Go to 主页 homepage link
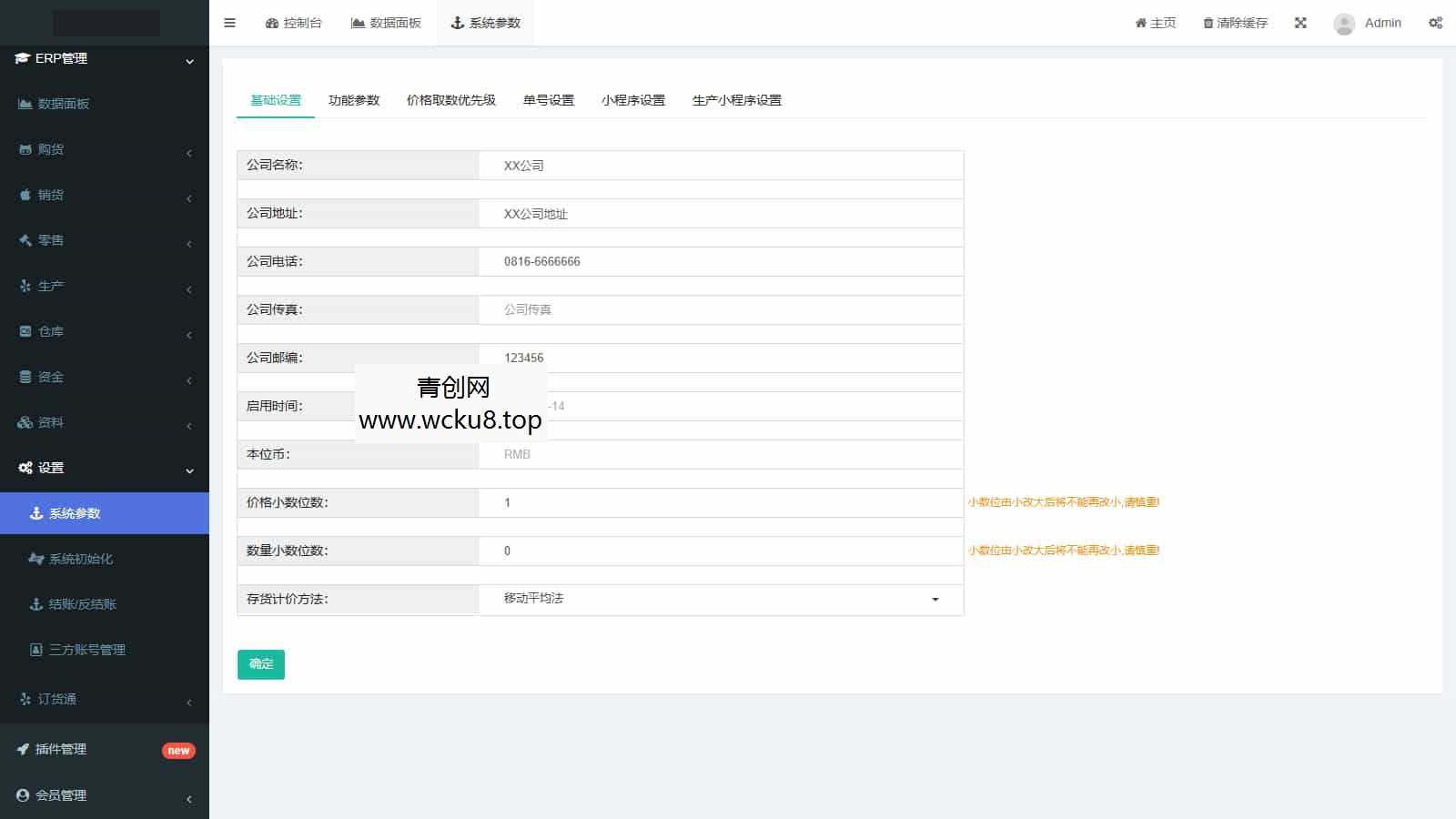 click(1155, 23)
